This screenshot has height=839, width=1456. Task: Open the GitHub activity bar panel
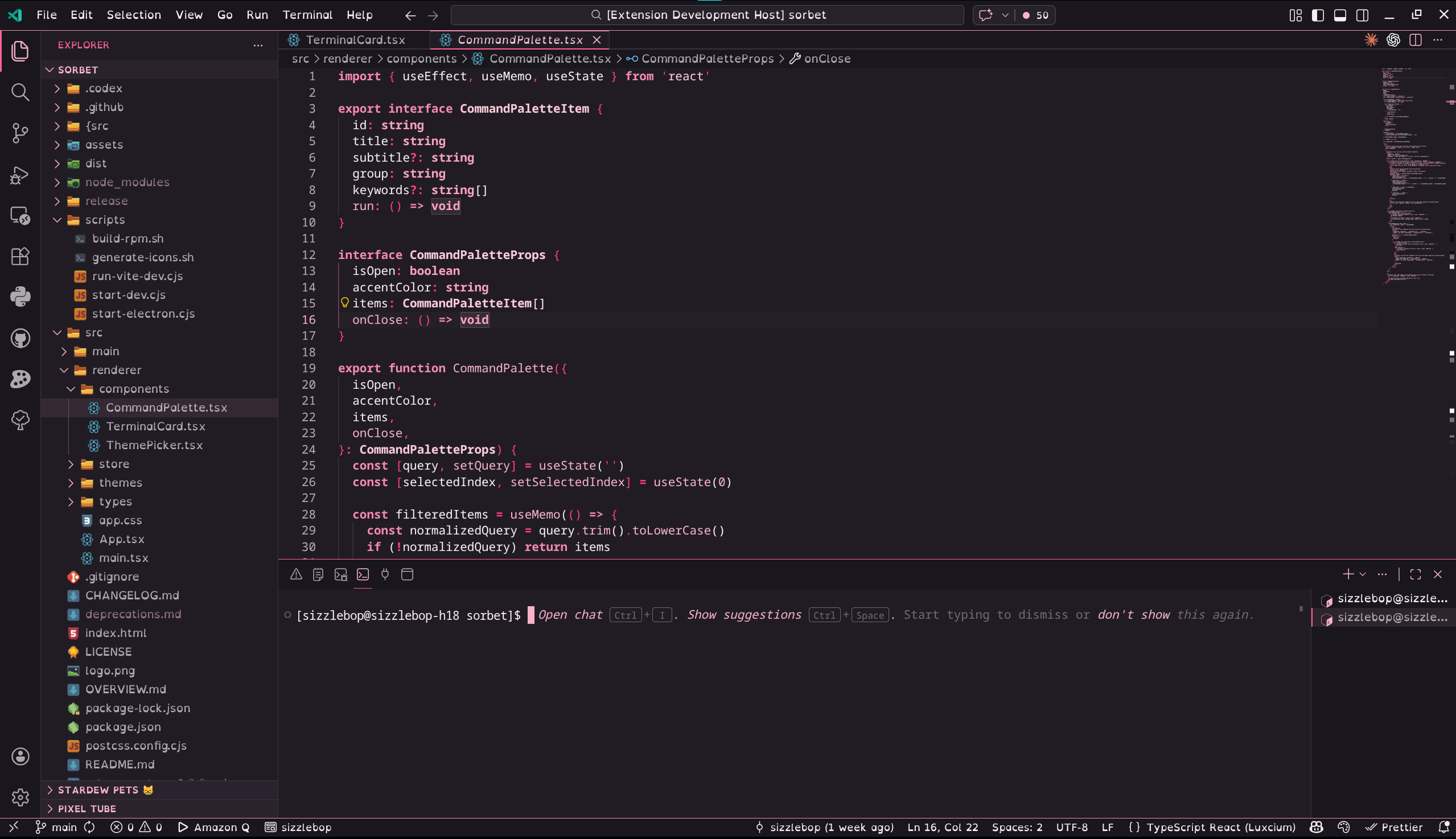pyautogui.click(x=20, y=338)
